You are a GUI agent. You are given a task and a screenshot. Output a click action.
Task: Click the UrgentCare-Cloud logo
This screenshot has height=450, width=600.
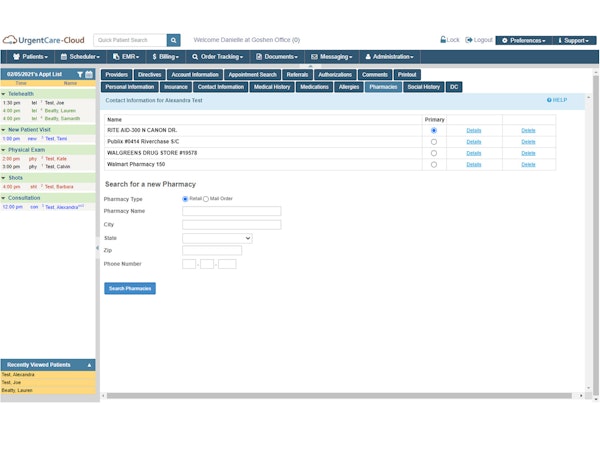pos(42,40)
